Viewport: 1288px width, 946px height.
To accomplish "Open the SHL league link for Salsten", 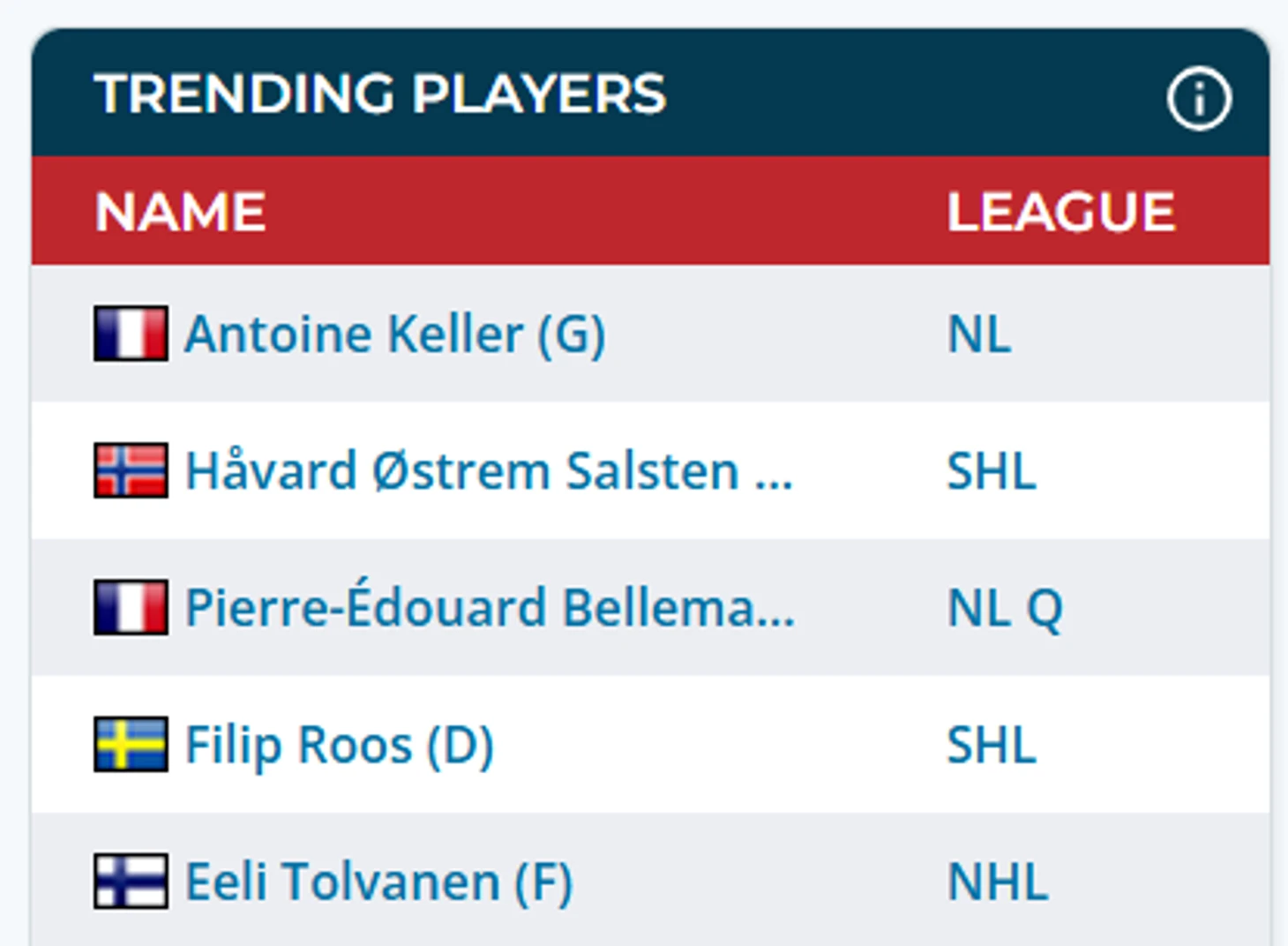I will click(x=991, y=471).
